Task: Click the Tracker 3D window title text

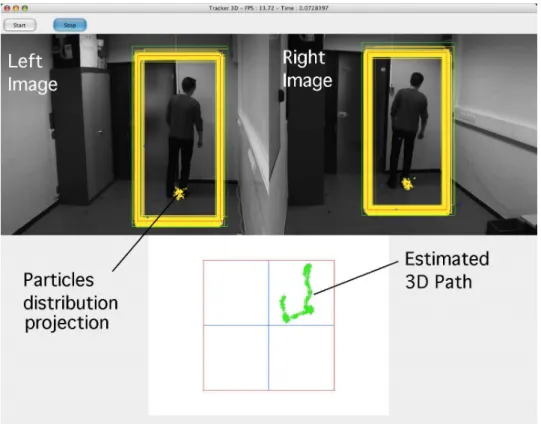Action: (268, 8)
